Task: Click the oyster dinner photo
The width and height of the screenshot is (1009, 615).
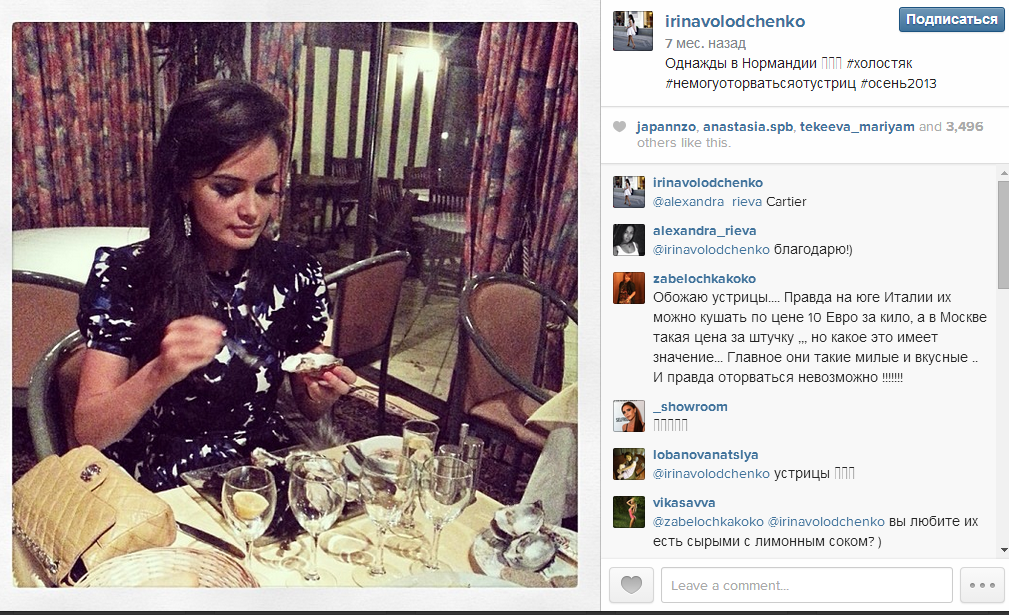Action: click(295, 305)
